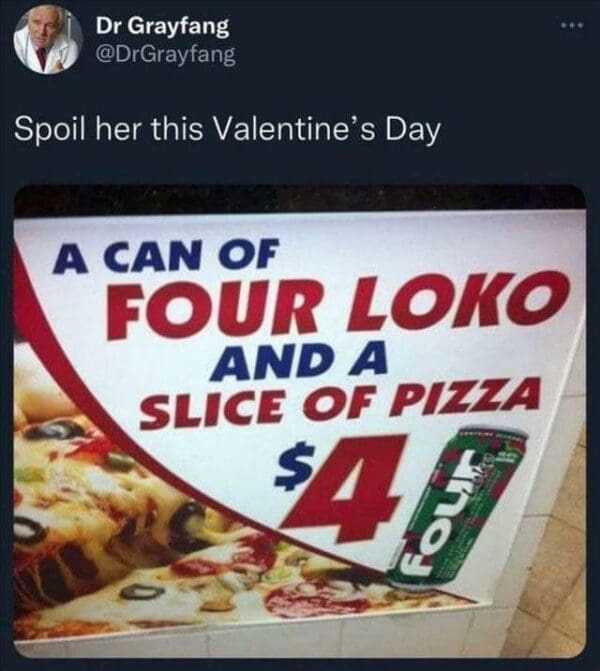Click the pizza picture on the sign

pos(120,520)
